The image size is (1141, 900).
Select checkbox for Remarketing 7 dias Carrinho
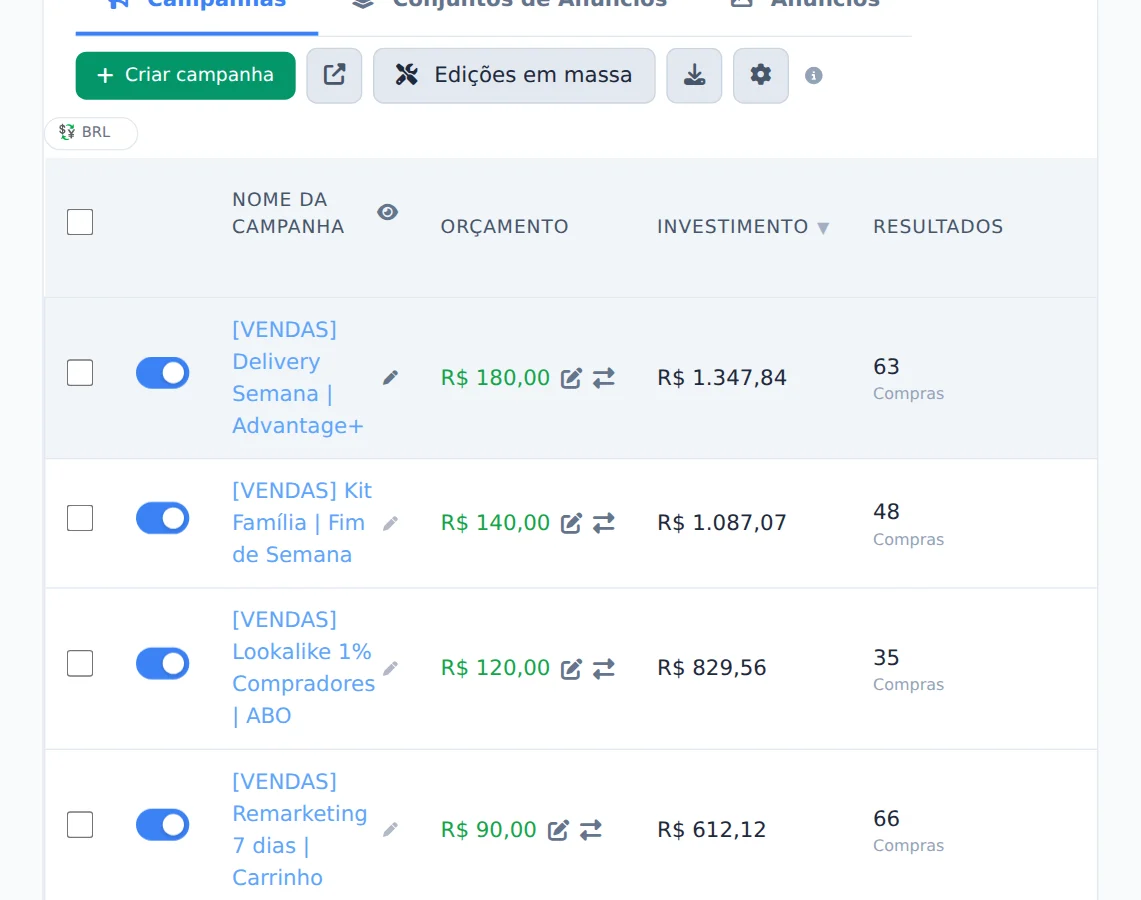(x=80, y=824)
